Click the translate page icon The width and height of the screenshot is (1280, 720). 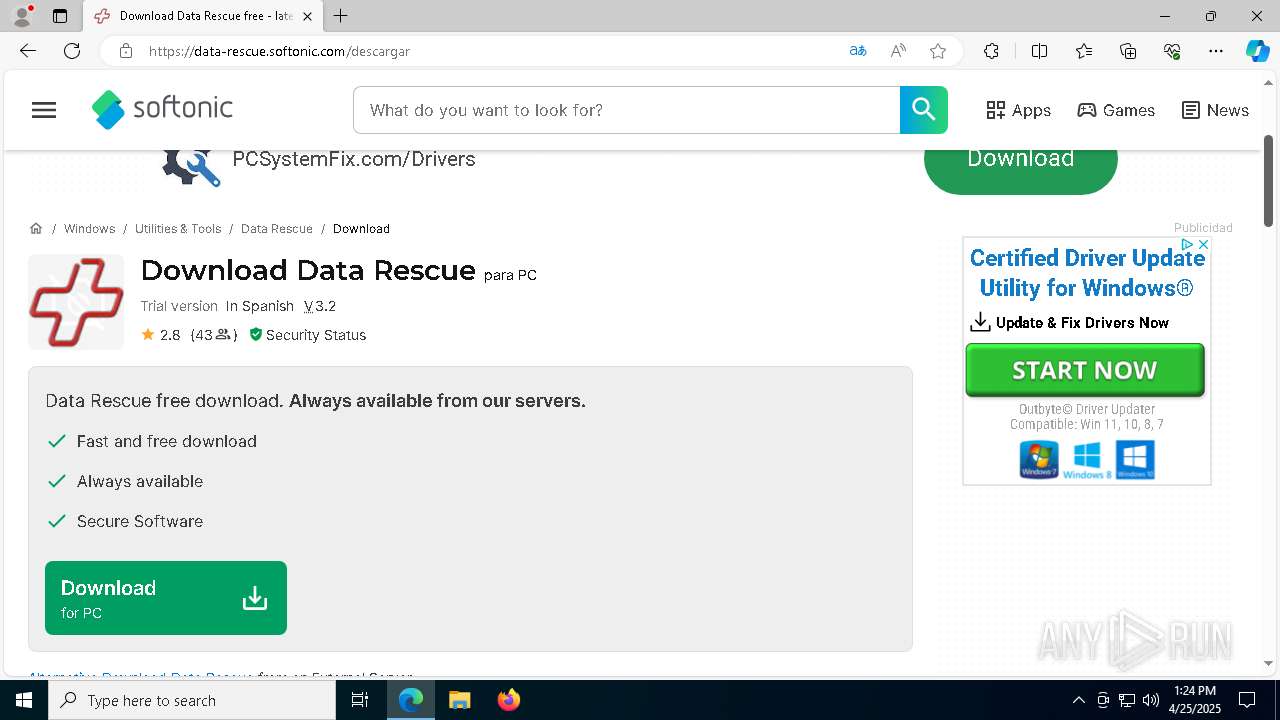pyautogui.click(x=858, y=51)
